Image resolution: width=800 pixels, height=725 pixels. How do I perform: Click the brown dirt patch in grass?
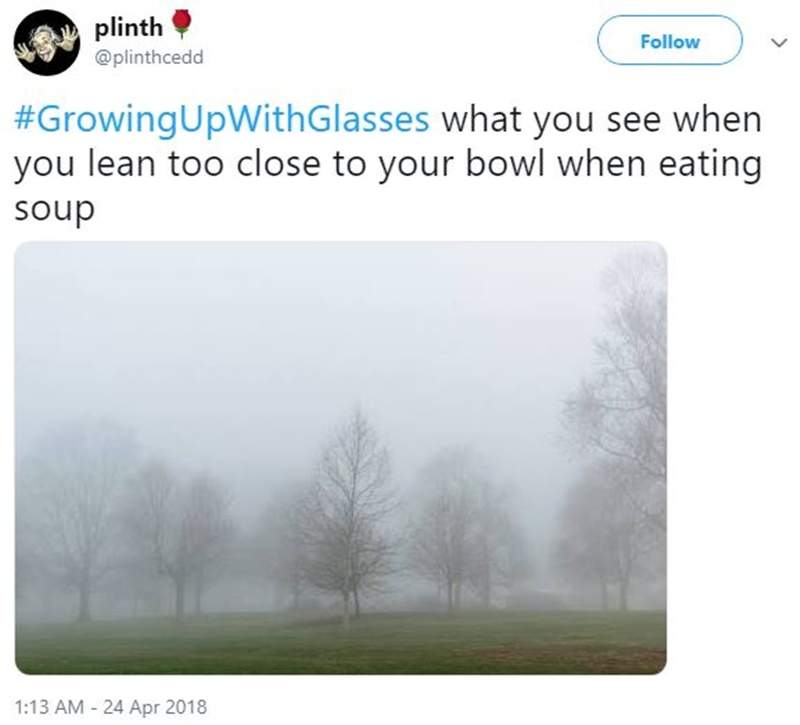click(x=561, y=656)
